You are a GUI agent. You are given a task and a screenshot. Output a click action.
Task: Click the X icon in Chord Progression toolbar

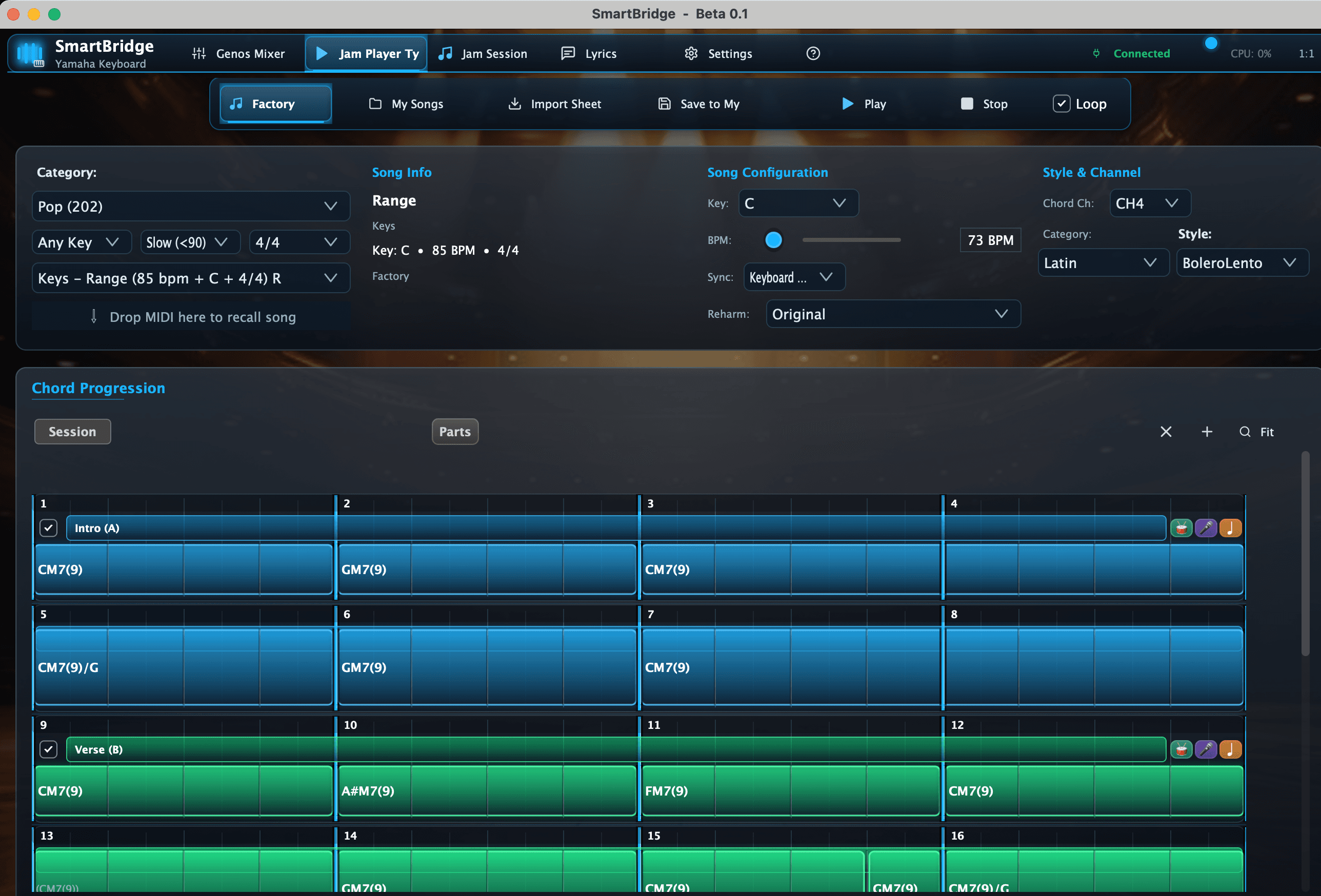pyautogui.click(x=1166, y=432)
